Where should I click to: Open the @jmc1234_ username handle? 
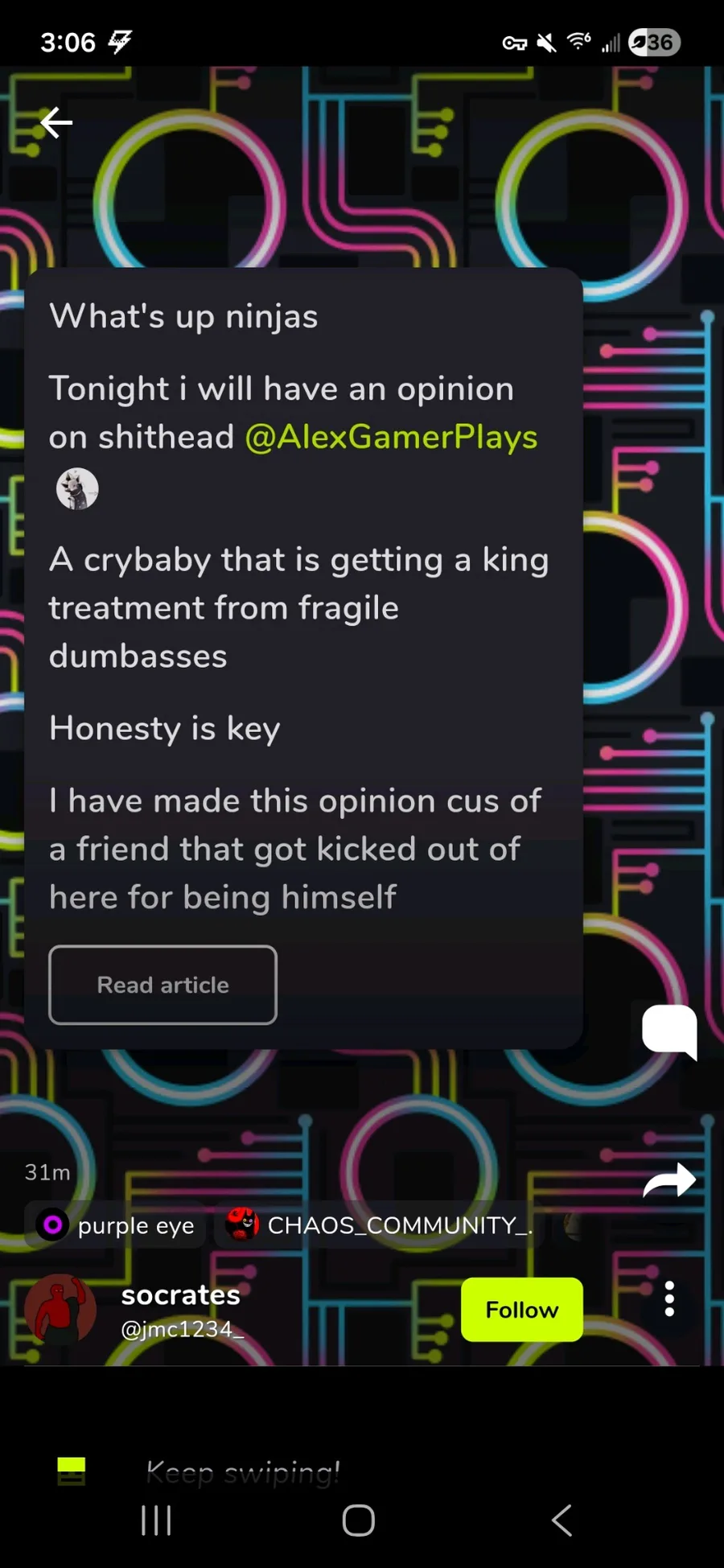(182, 1329)
